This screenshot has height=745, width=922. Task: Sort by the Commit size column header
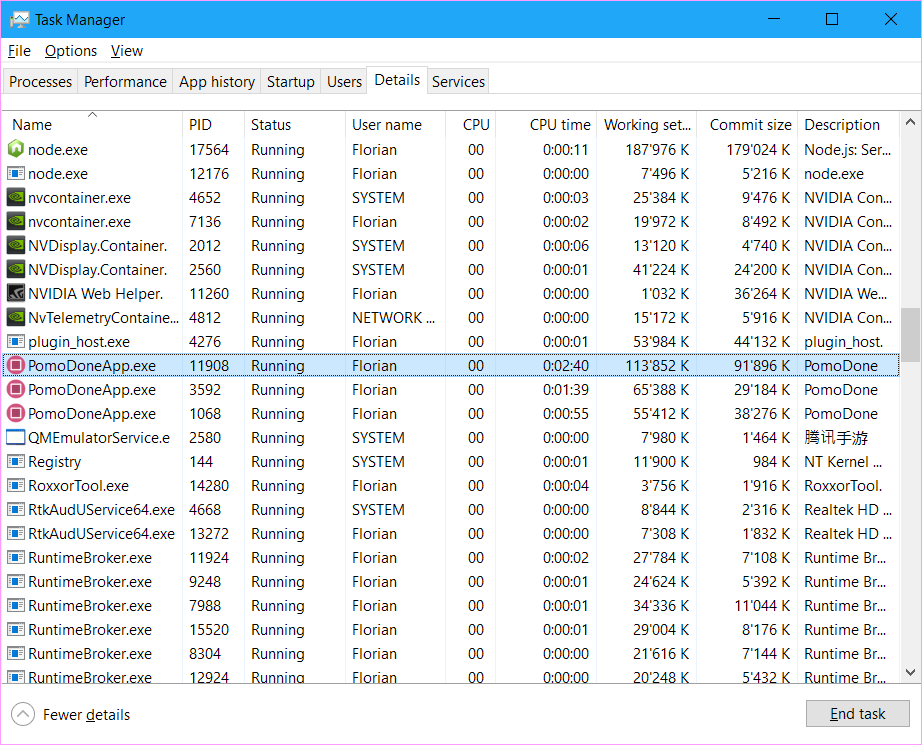click(750, 125)
